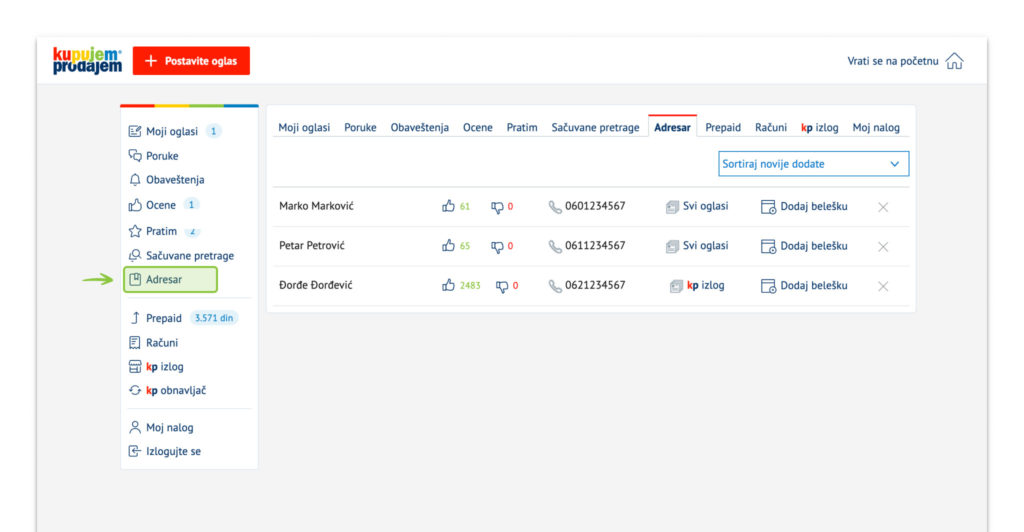1024x532 pixels.
Task: Open Adresar in the sidebar menu
Action: [x=170, y=279]
